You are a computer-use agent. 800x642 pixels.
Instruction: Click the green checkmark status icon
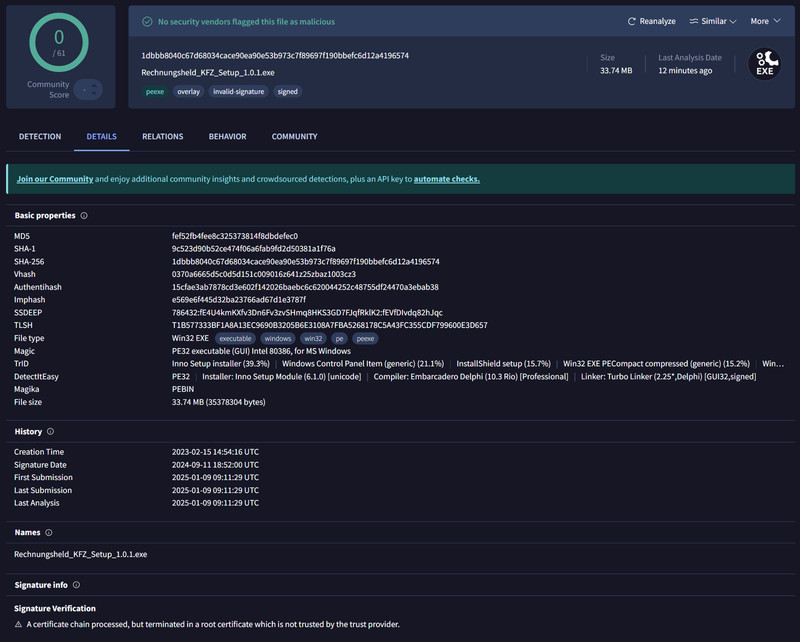(x=147, y=21)
